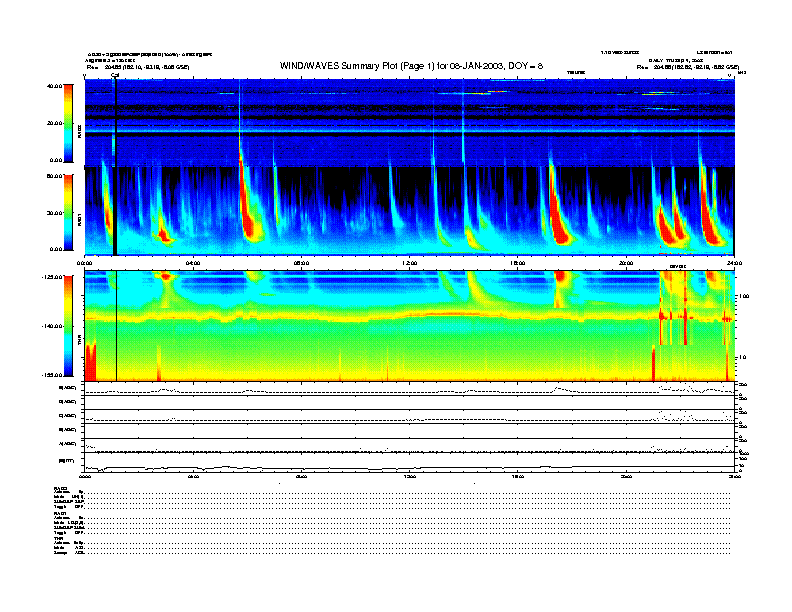Click the 08:00 label under RAD1 spectrogram
The height and width of the screenshot is (612, 792).
301,263
